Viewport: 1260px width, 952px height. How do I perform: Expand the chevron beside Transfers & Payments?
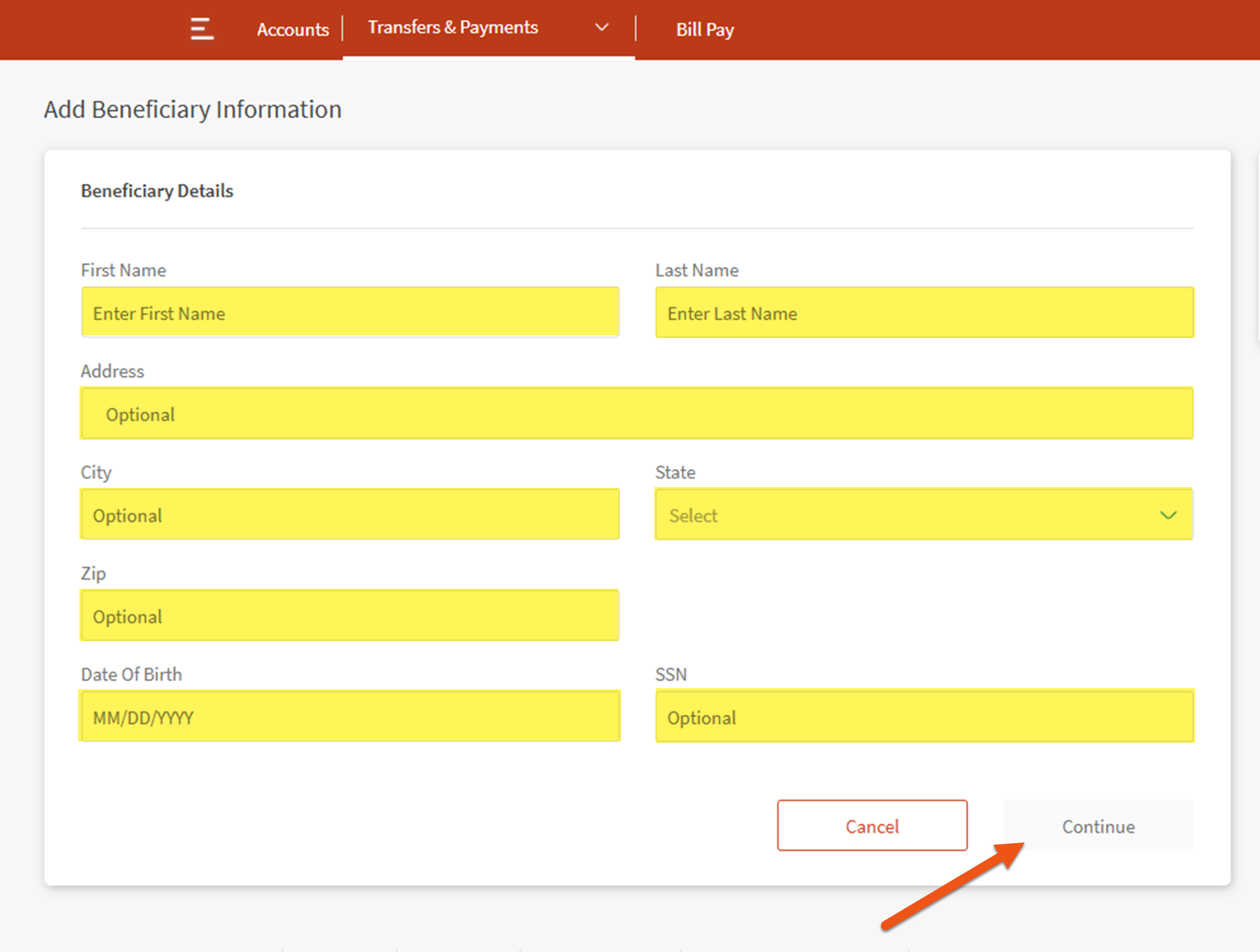(x=602, y=27)
